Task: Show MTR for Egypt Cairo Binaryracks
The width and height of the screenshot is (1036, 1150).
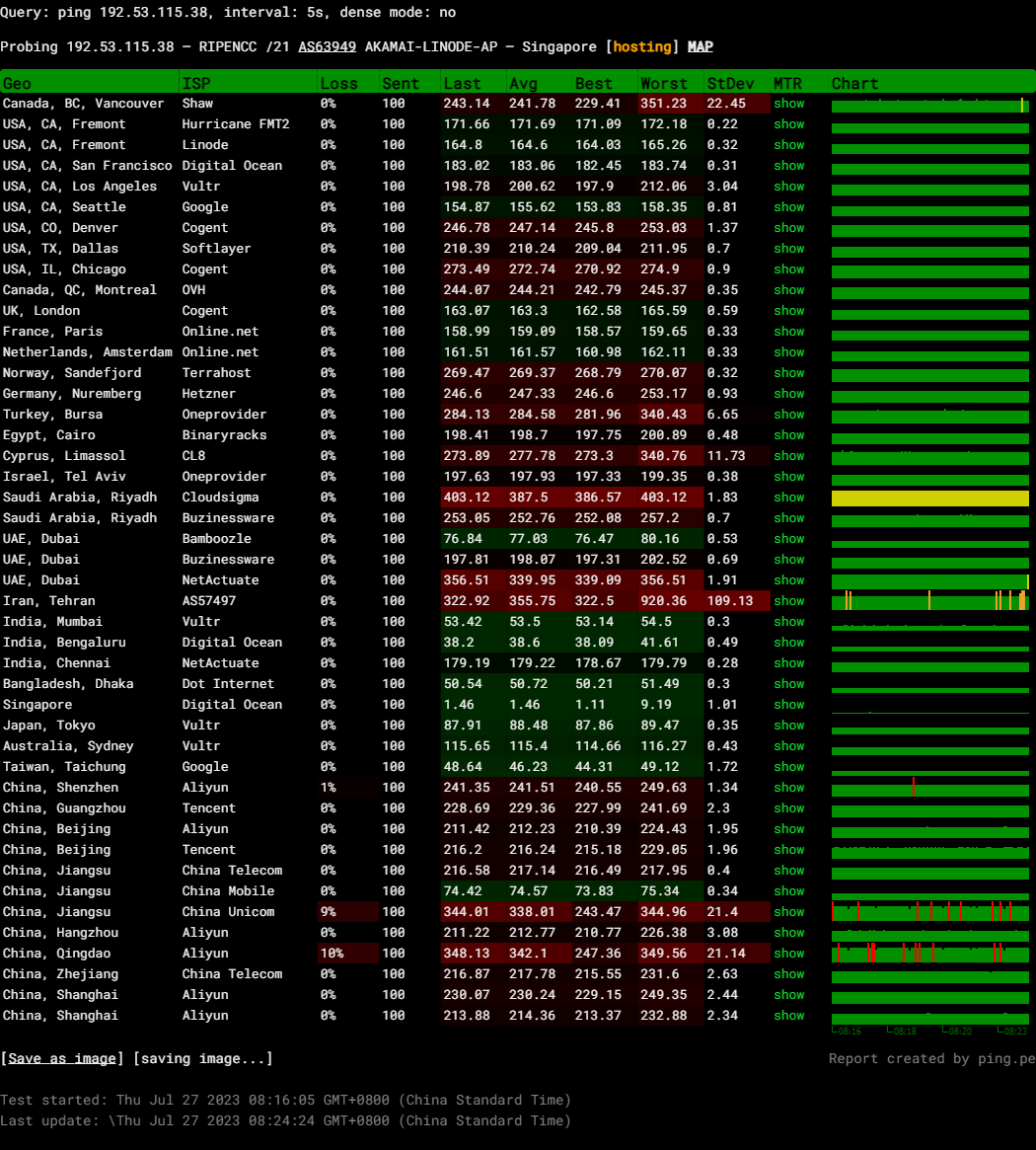Action: pos(789,435)
